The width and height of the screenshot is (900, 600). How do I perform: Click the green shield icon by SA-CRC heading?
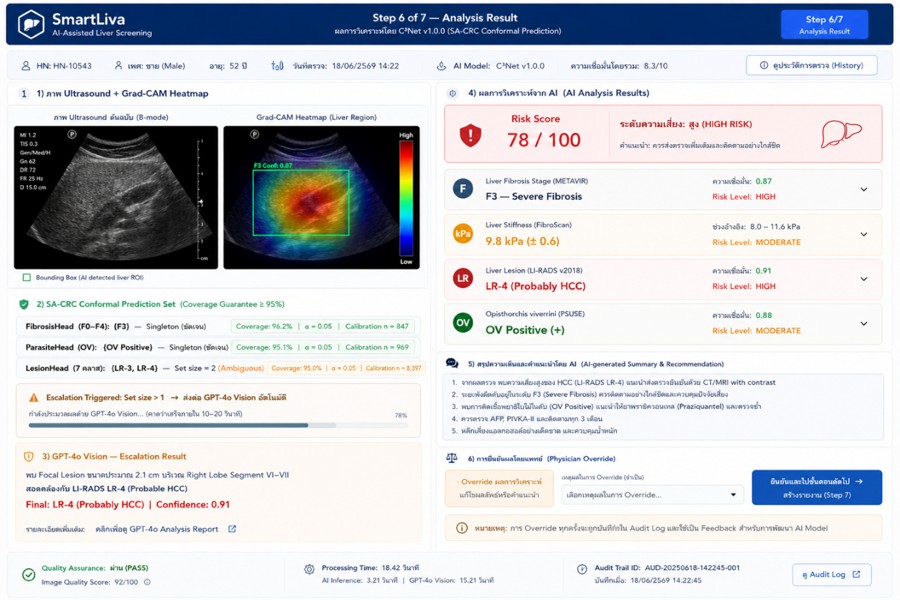24,304
